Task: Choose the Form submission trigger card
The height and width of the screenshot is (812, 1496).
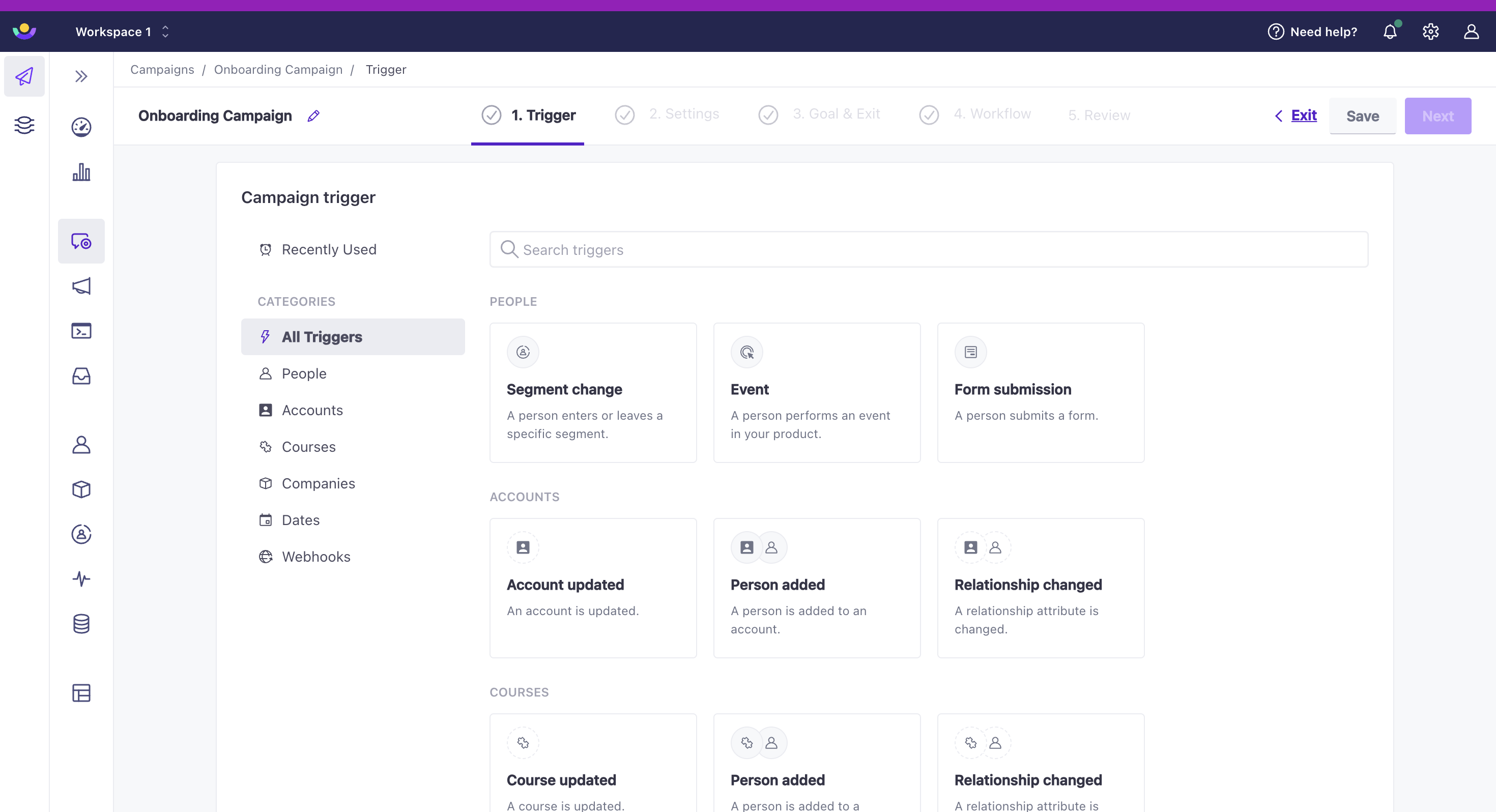Action: [x=1041, y=393]
